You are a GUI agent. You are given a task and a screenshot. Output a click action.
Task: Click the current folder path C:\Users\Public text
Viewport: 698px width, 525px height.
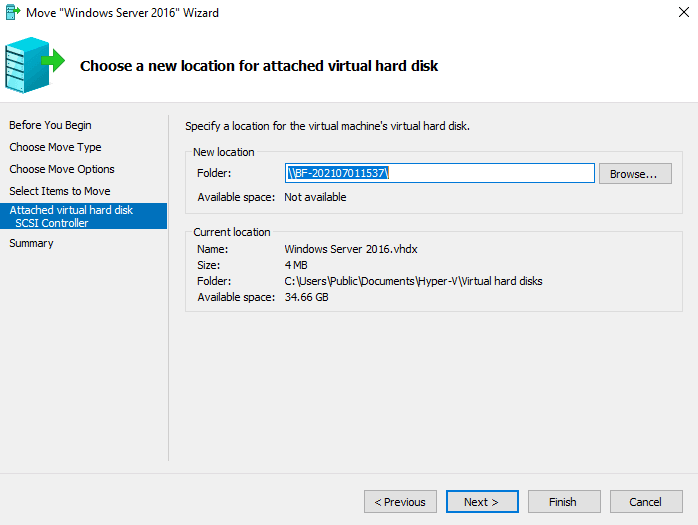413,281
